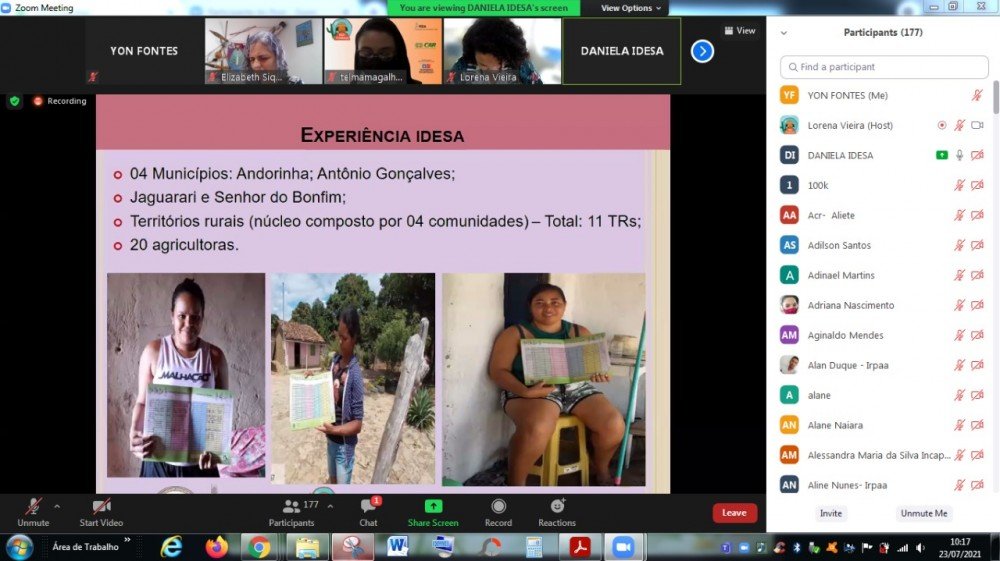Click the Record icon

tap(498, 507)
